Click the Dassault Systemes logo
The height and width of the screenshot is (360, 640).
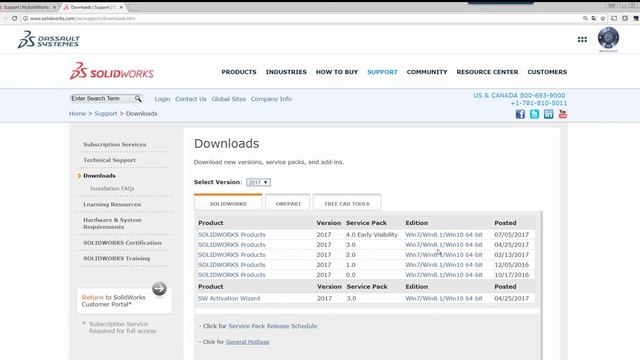click(x=49, y=40)
